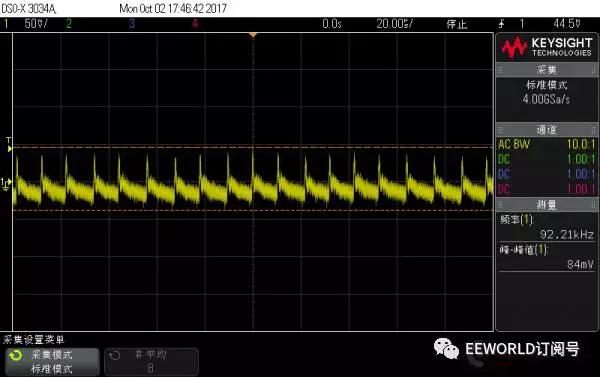Select the AC BW 10.0:1 channel row
Screen dimensions: 600x377
pyautogui.click(x=546, y=144)
